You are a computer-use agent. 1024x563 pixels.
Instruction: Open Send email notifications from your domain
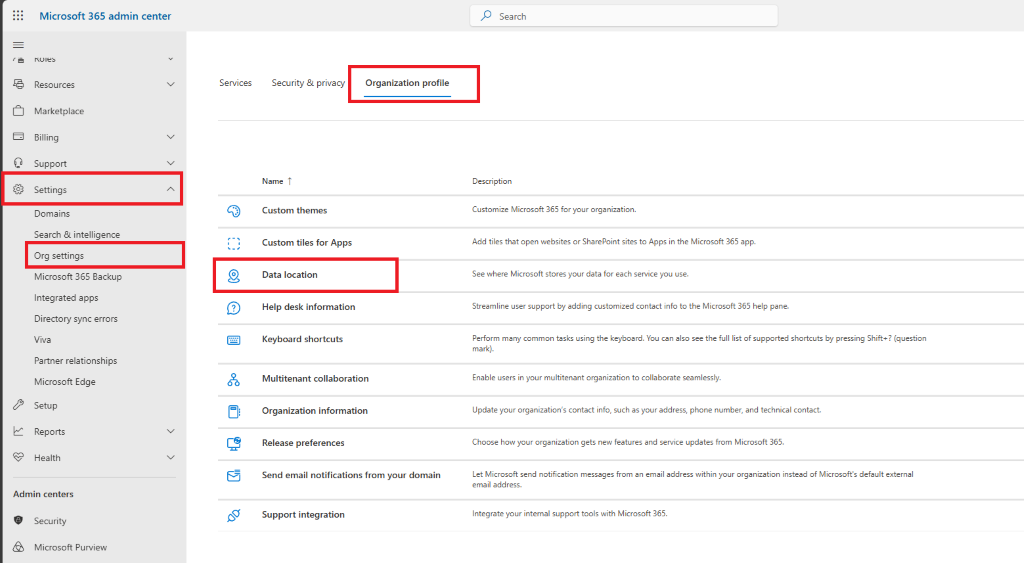click(x=351, y=475)
